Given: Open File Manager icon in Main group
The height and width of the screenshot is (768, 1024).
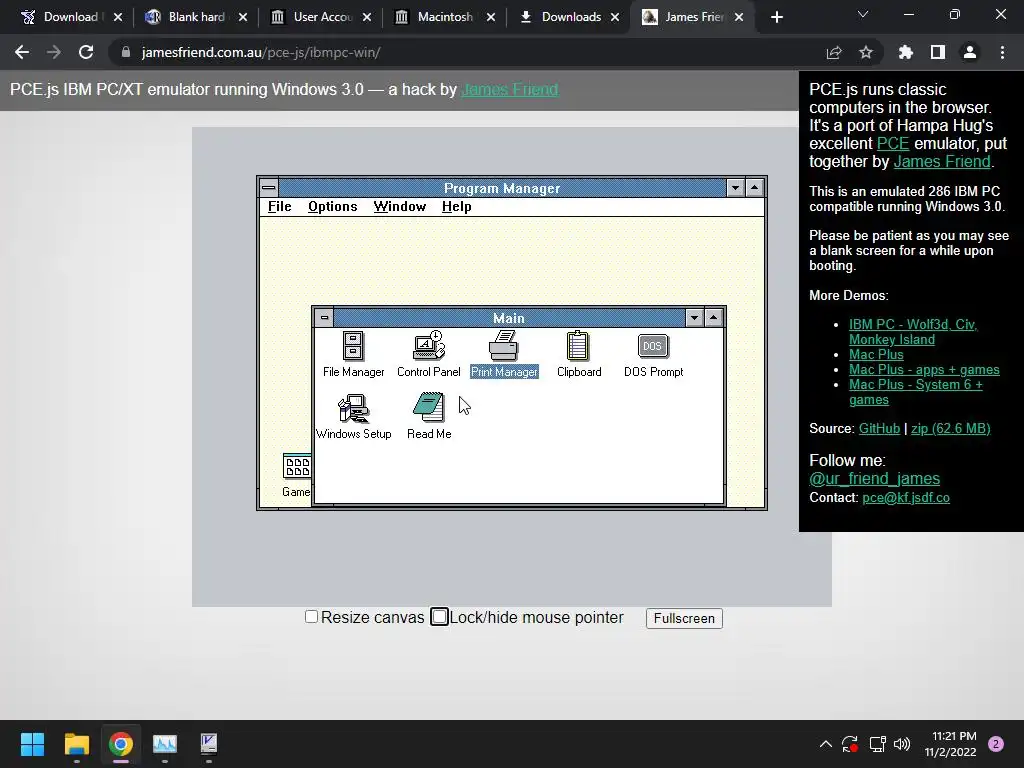Looking at the screenshot, I should 353,354.
